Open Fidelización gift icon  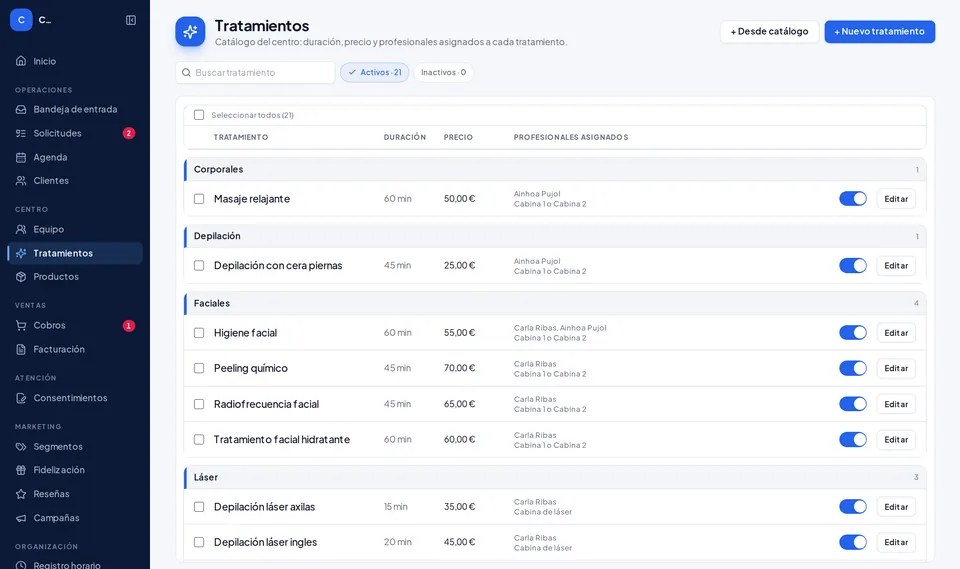pos(21,470)
